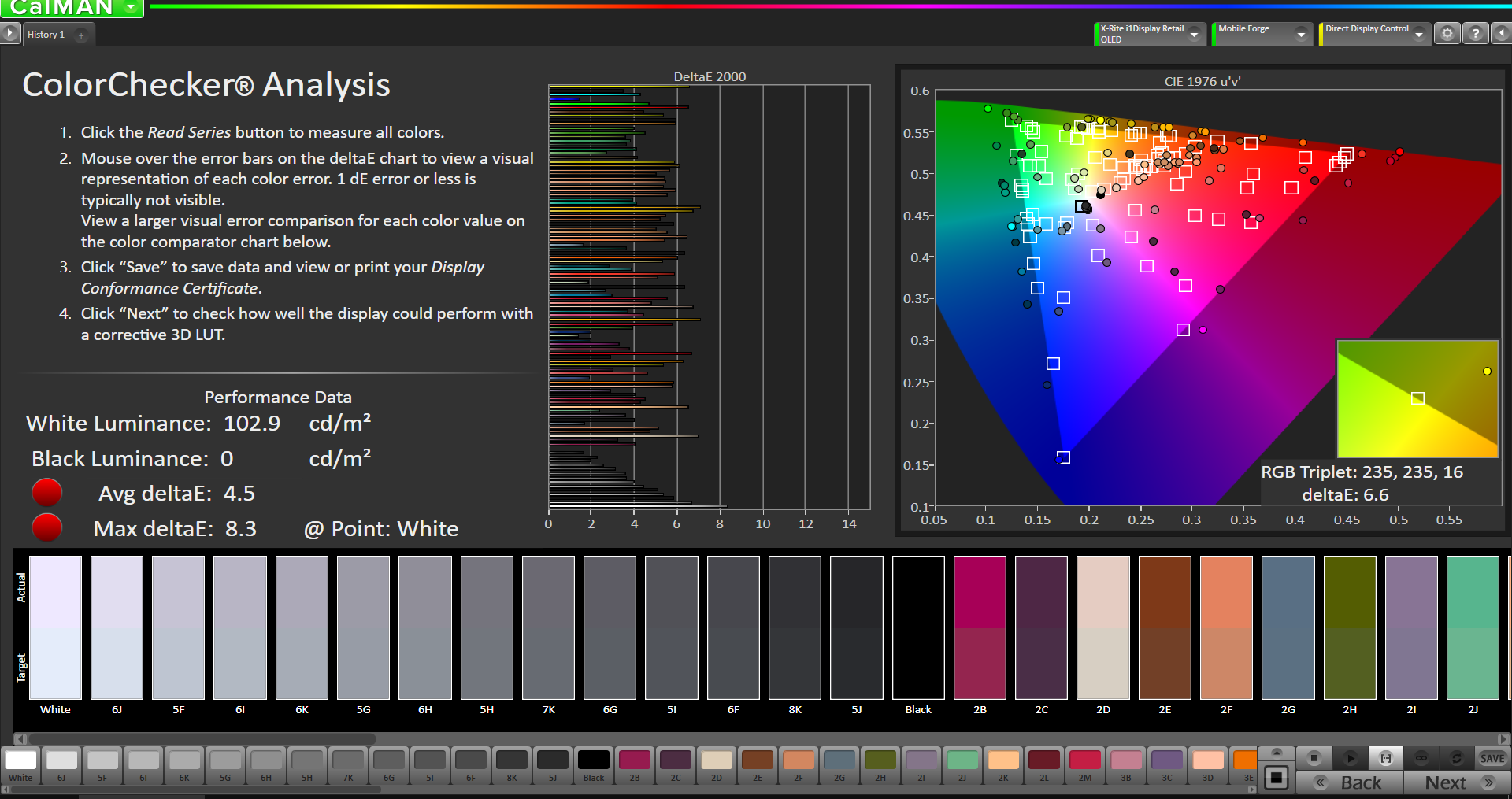Expand the left side panel arrow
The height and width of the screenshot is (799, 1512).
(9, 34)
